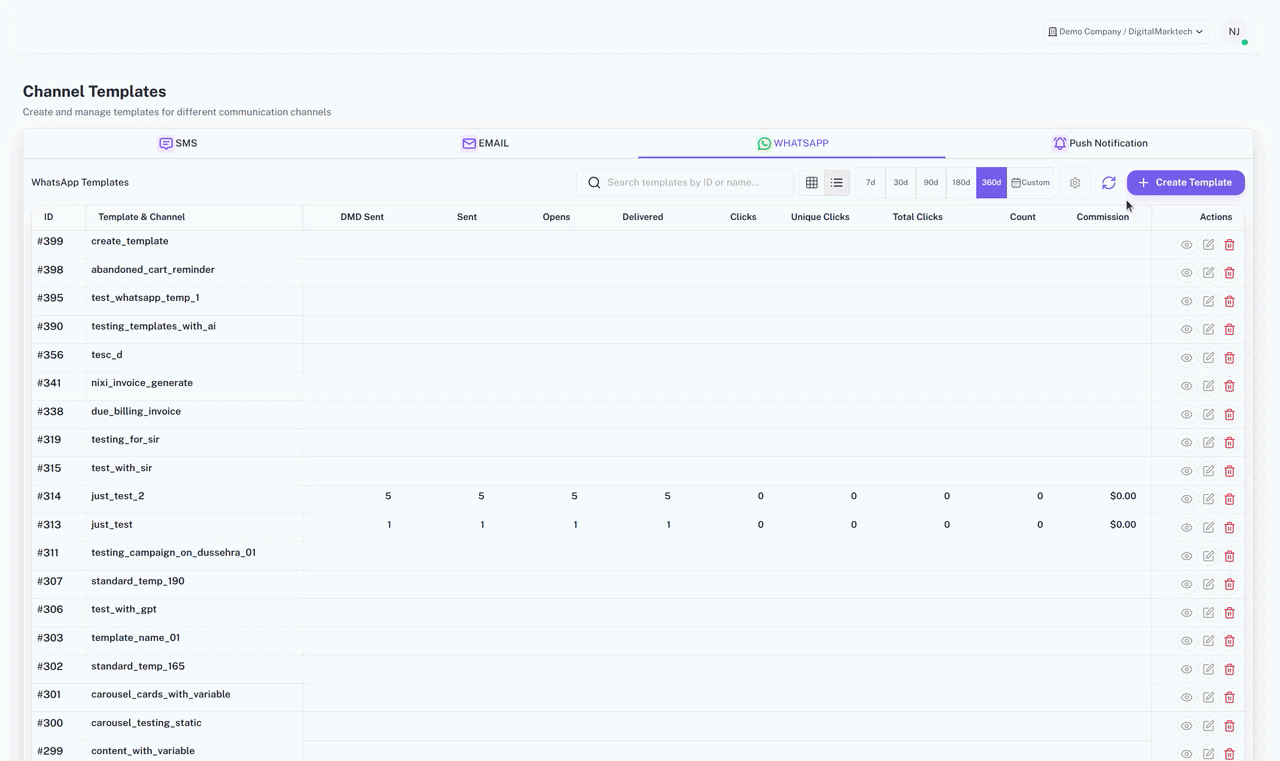Edit due_billing_invoice template
The image size is (1280, 761).
[1208, 414]
